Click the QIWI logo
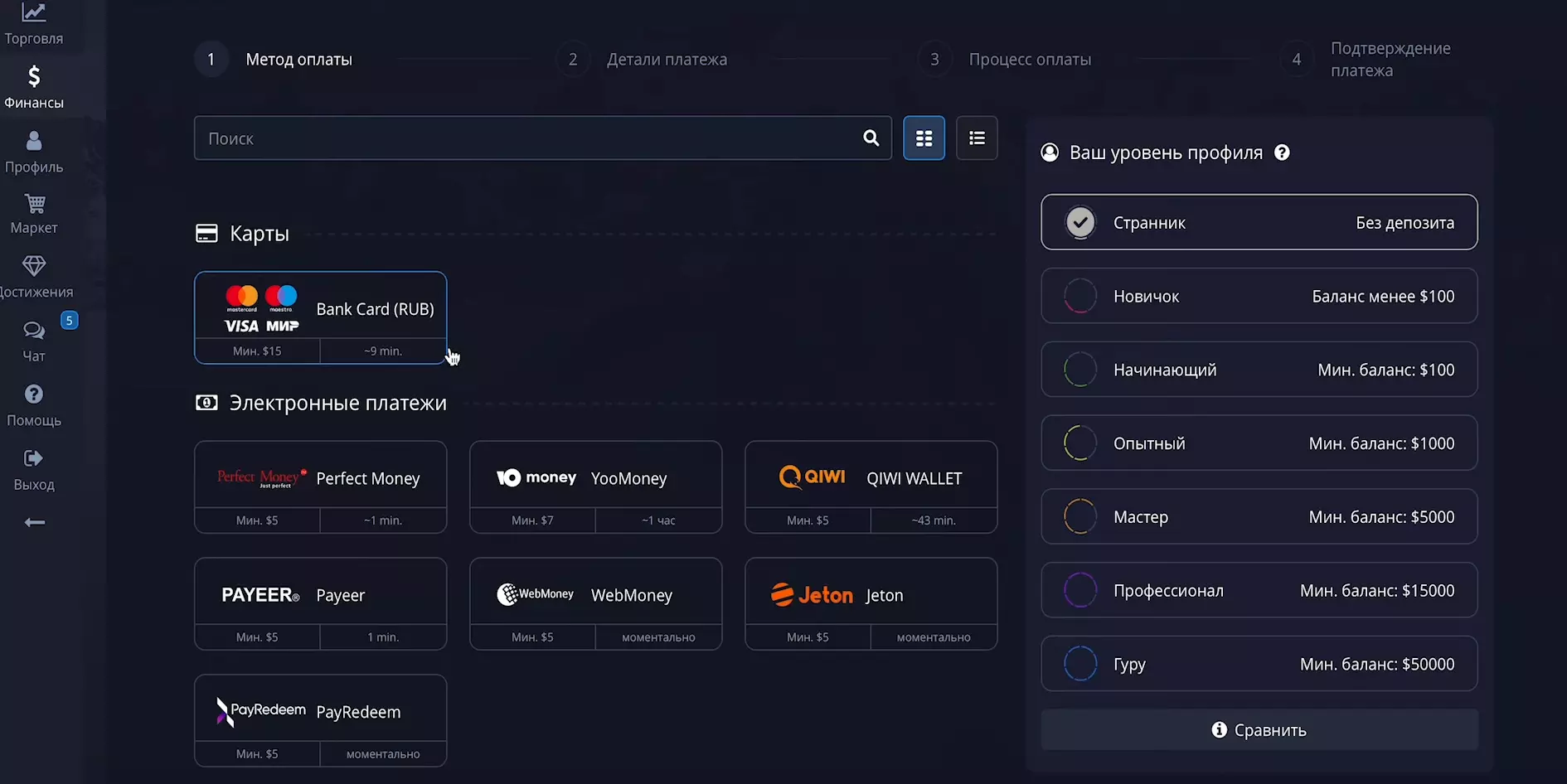Screen dimensions: 1567x784 pos(813,477)
